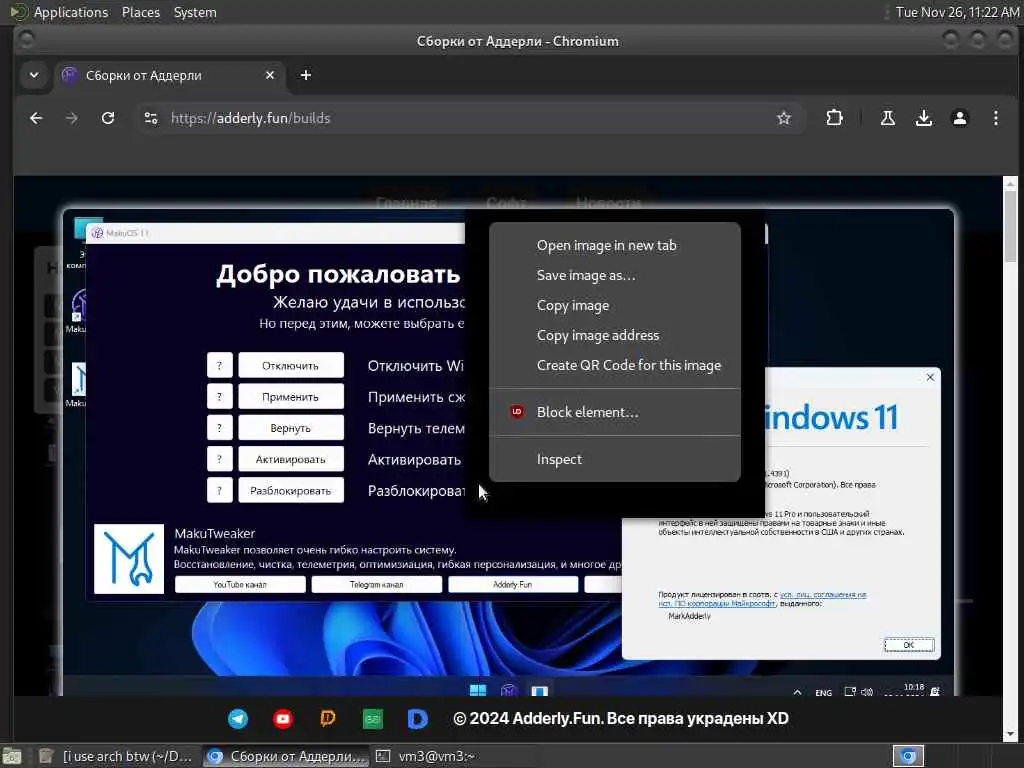Close the Windows 11 about dialog
Viewport: 1024px width, 768px height.
coord(930,377)
